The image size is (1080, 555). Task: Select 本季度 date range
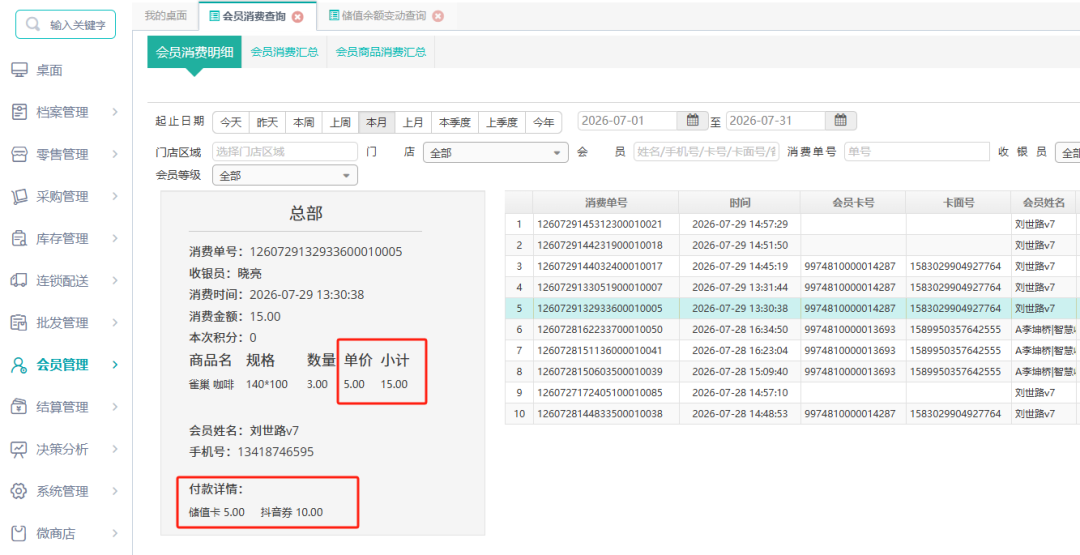coord(455,122)
